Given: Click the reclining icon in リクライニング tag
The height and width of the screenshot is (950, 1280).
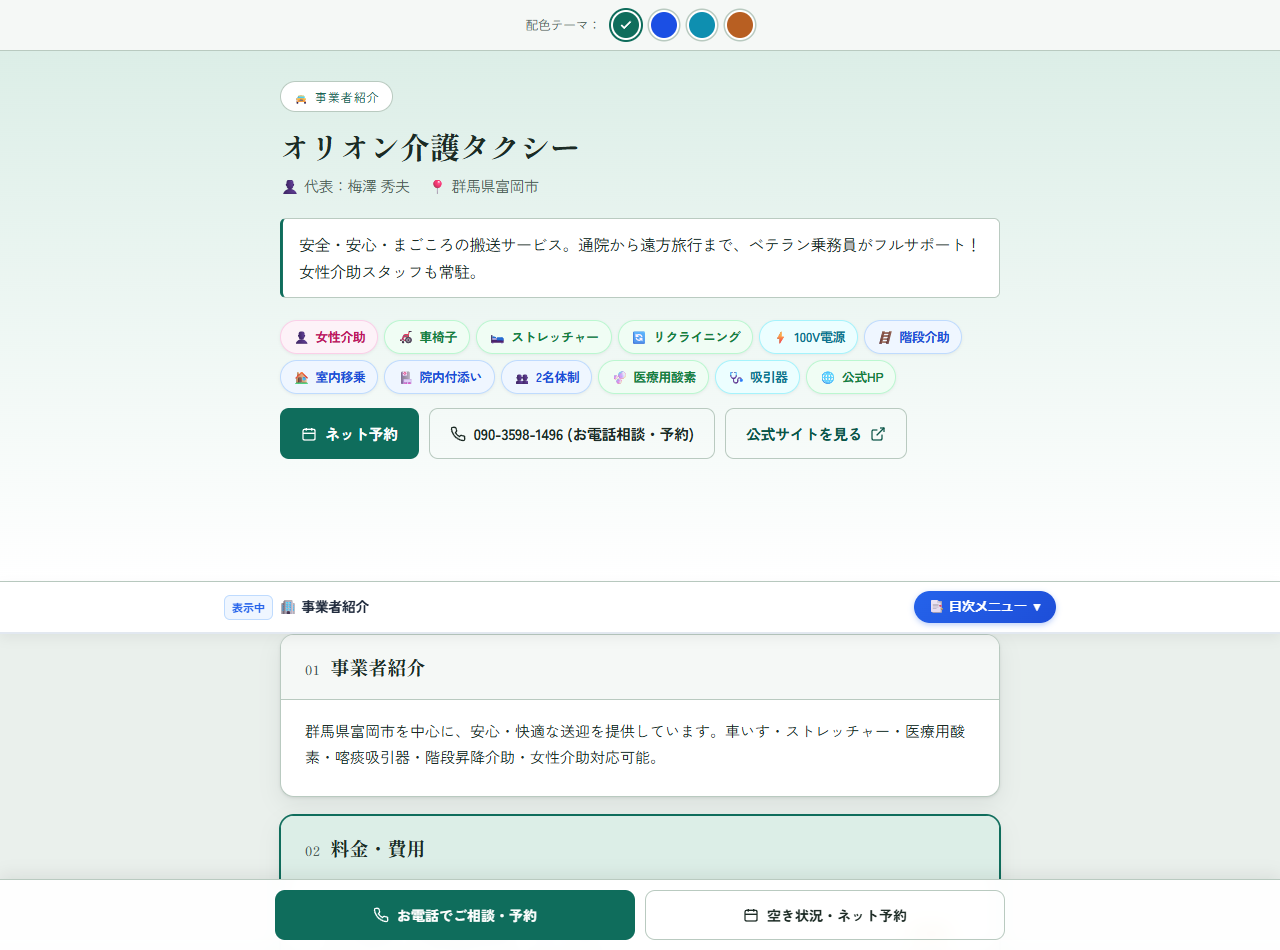Looking at the screenshot, I should pyautogui.click(x=639, y=338).
